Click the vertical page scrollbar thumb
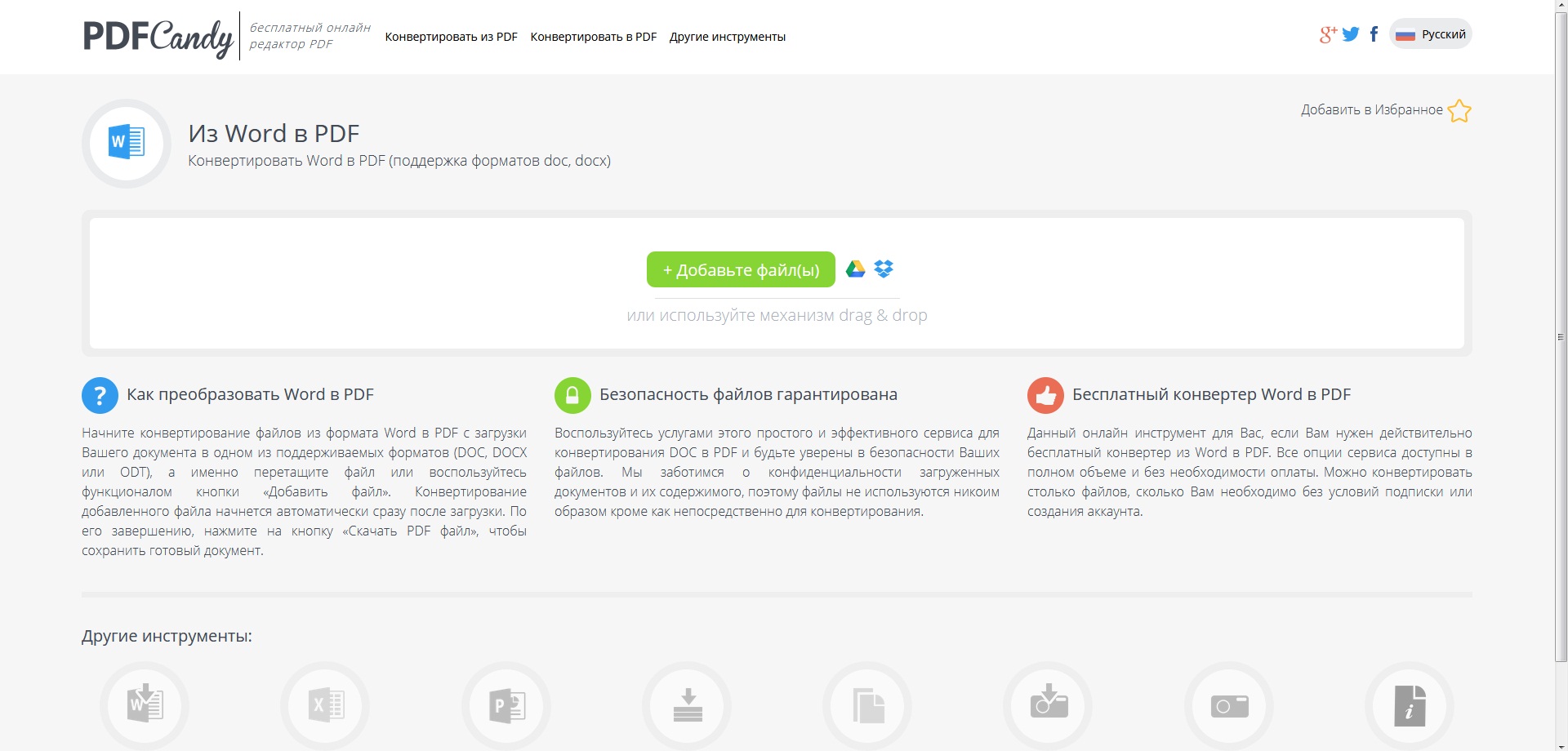Viewport: 1568px width, 751px height. click(x=1561, y=337)
